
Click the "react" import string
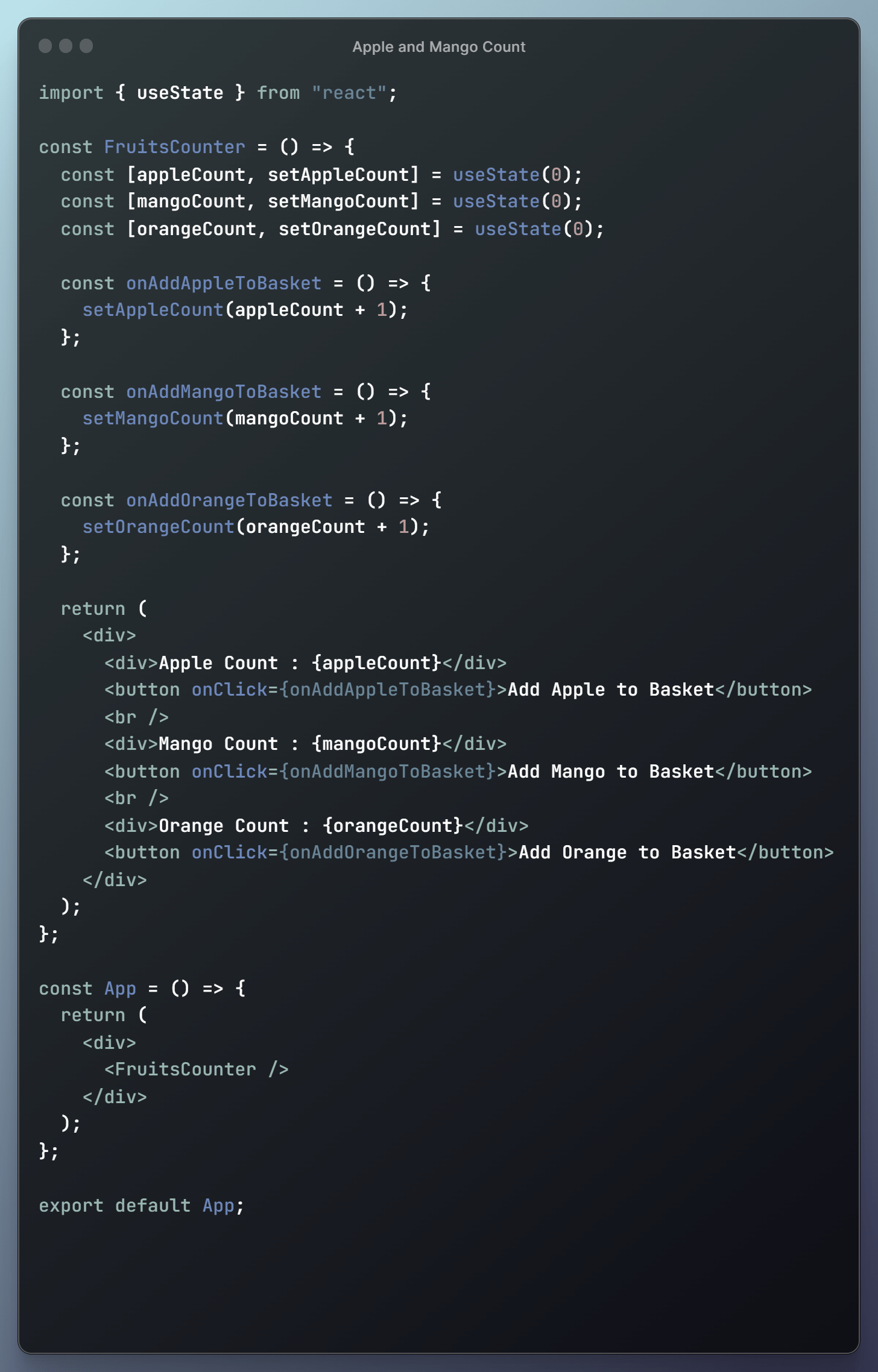click(349, 93)
